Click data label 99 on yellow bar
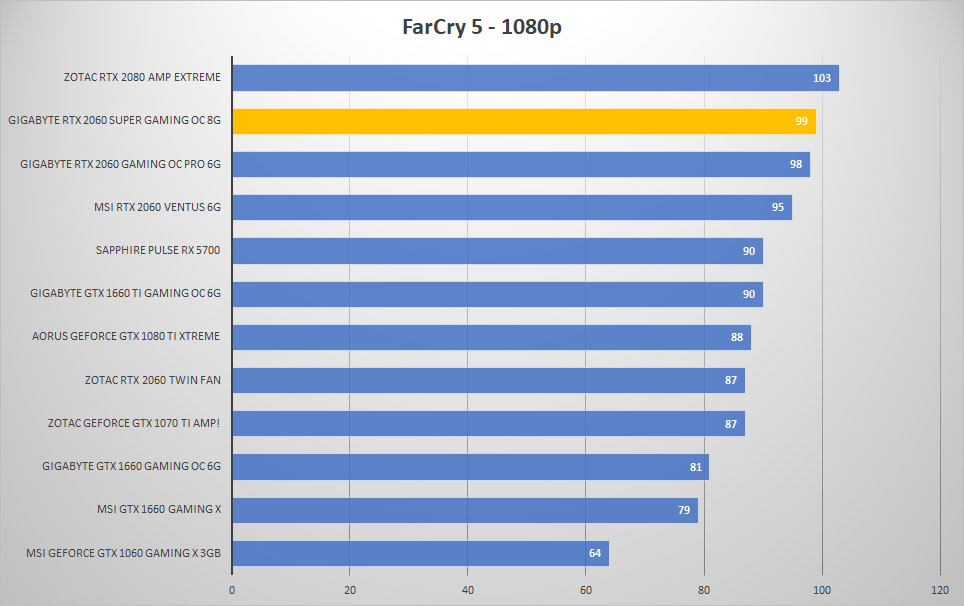The width and height of the screenshot is (964, 606). [802, 121]
